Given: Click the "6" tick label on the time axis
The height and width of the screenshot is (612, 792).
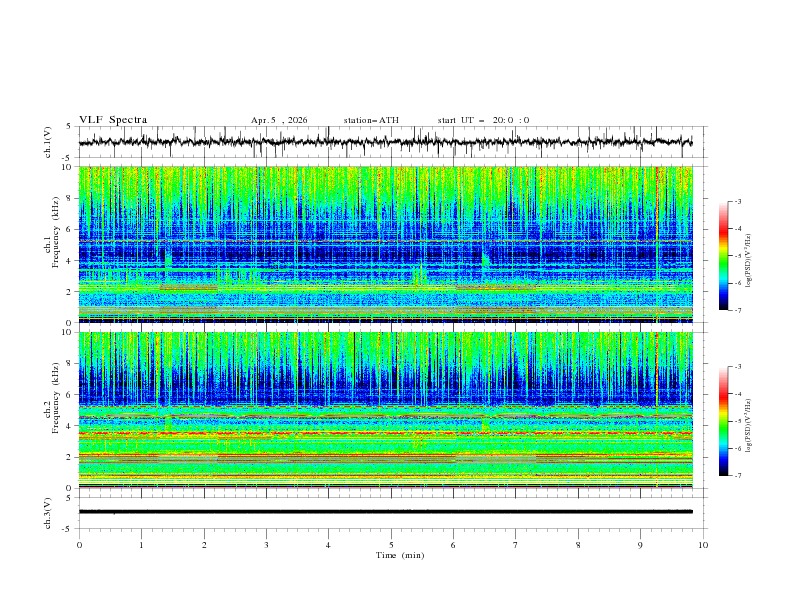Looking at the screenshot, I should [453, 545].
